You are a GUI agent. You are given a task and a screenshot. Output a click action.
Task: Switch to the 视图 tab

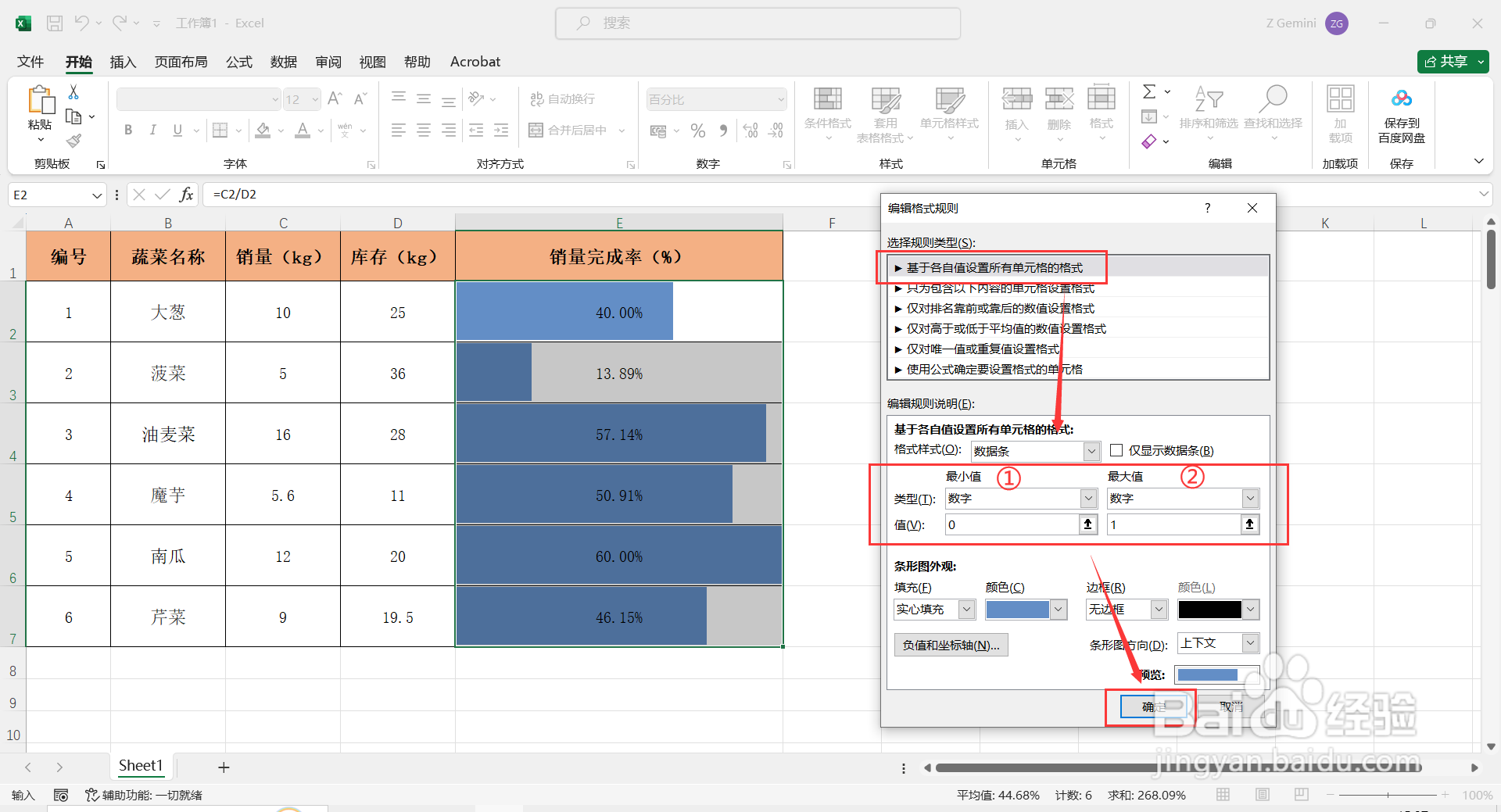tap(373, 62)
